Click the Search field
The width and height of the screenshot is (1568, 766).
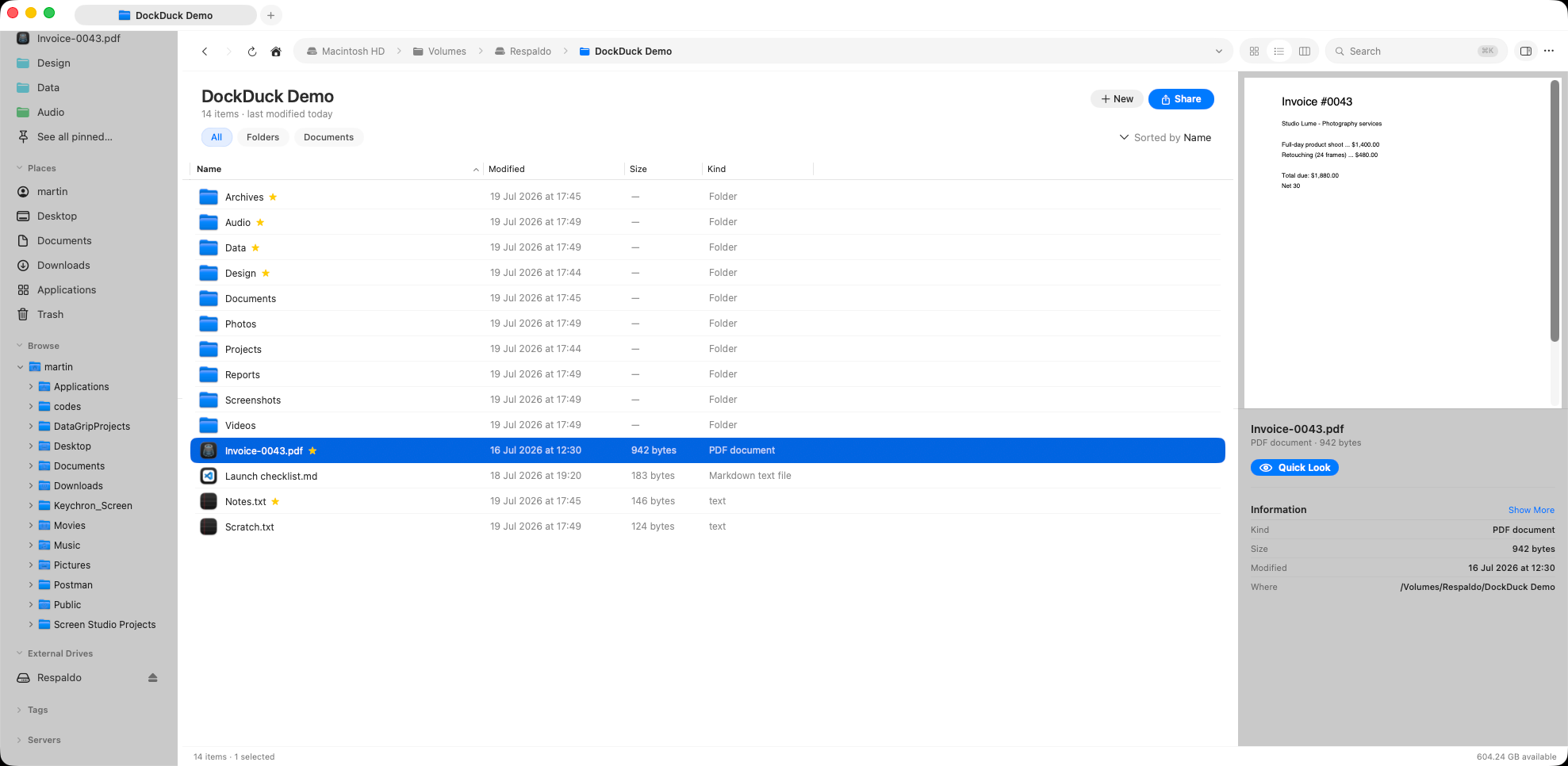(x=1416, y=52)
